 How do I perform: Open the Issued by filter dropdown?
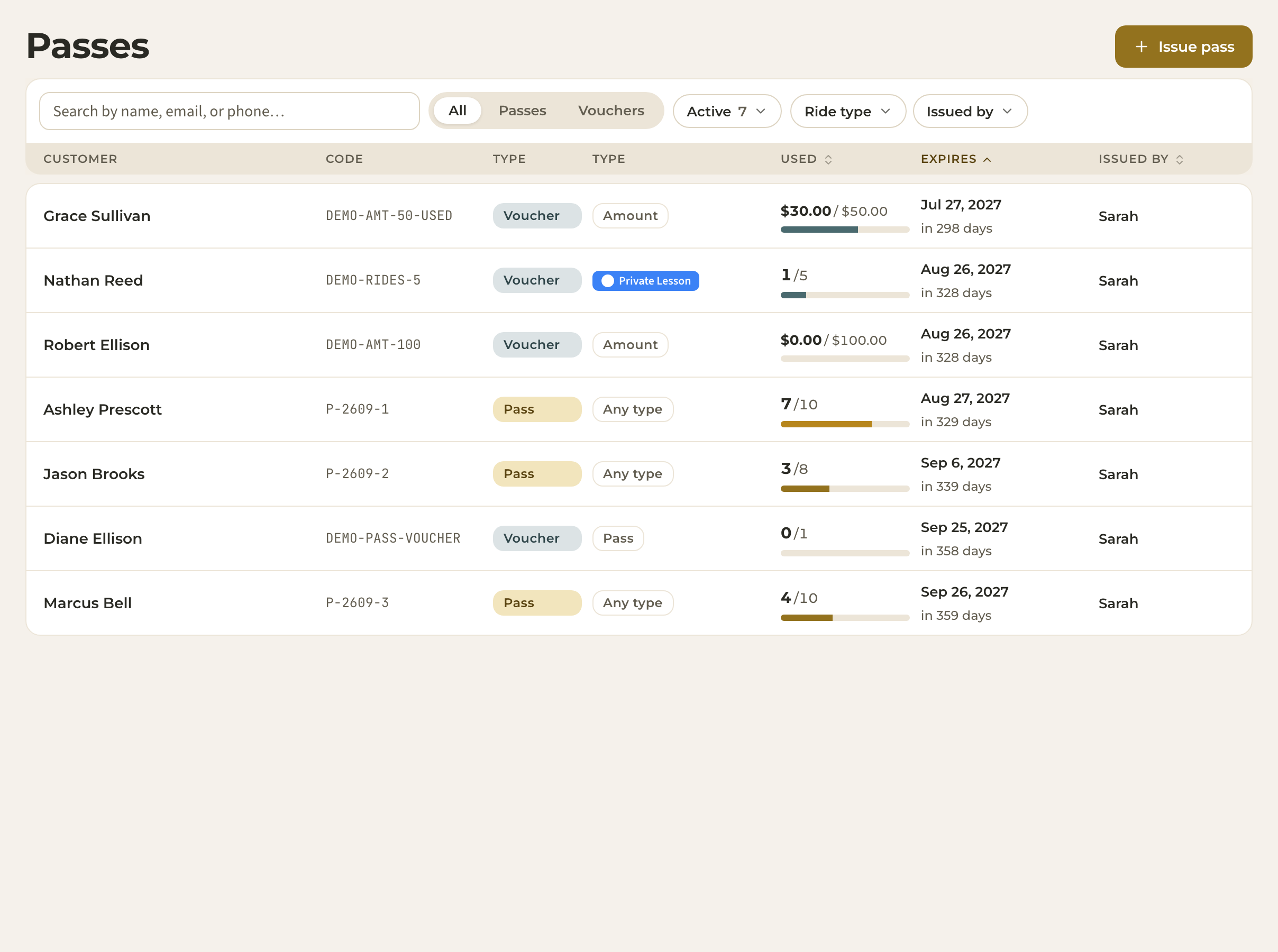970,111
